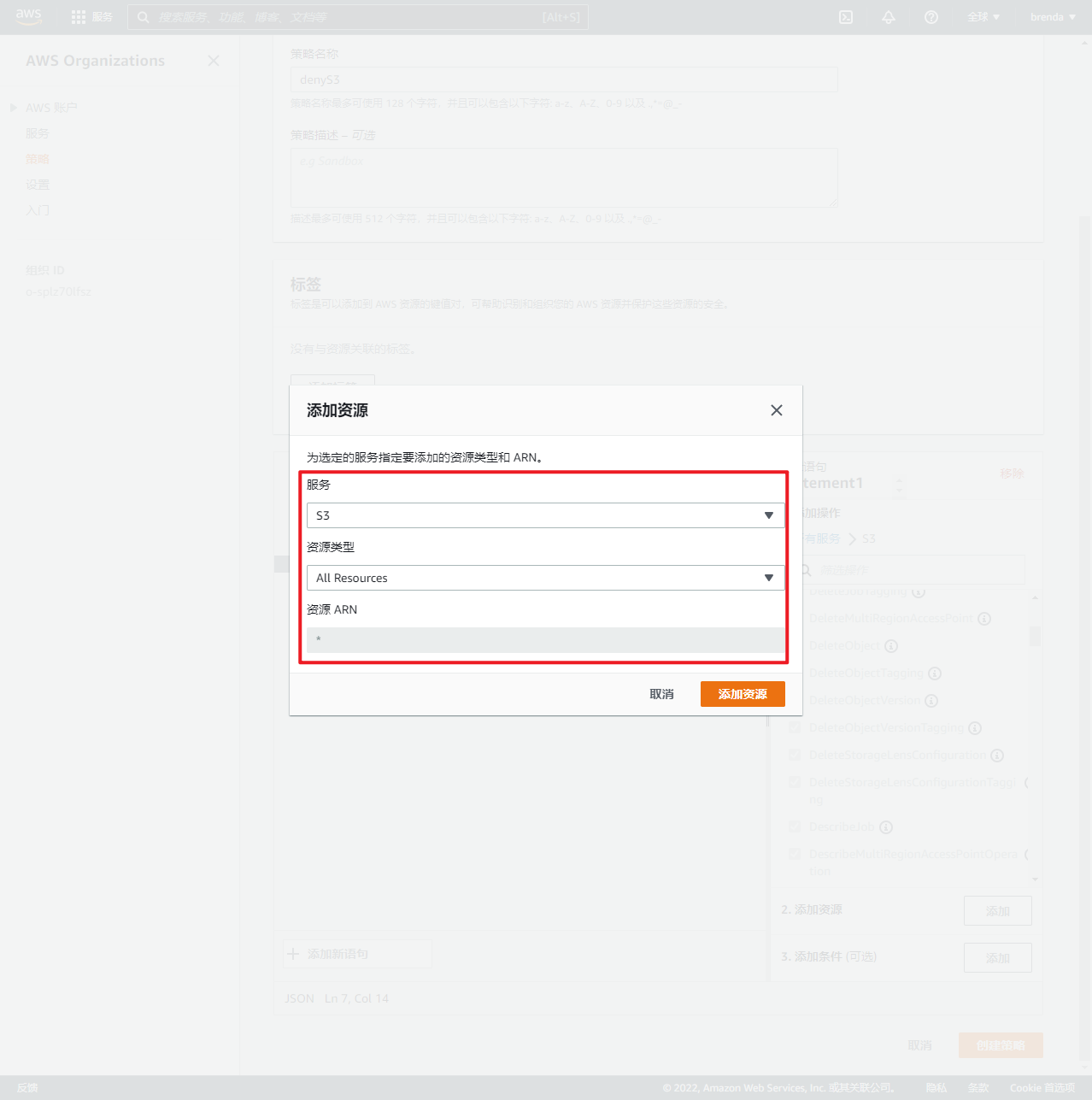1092x1100 pixels.
Task: Open the 资源类型 dropdown showing All Resources
Action: coord(545,578)
